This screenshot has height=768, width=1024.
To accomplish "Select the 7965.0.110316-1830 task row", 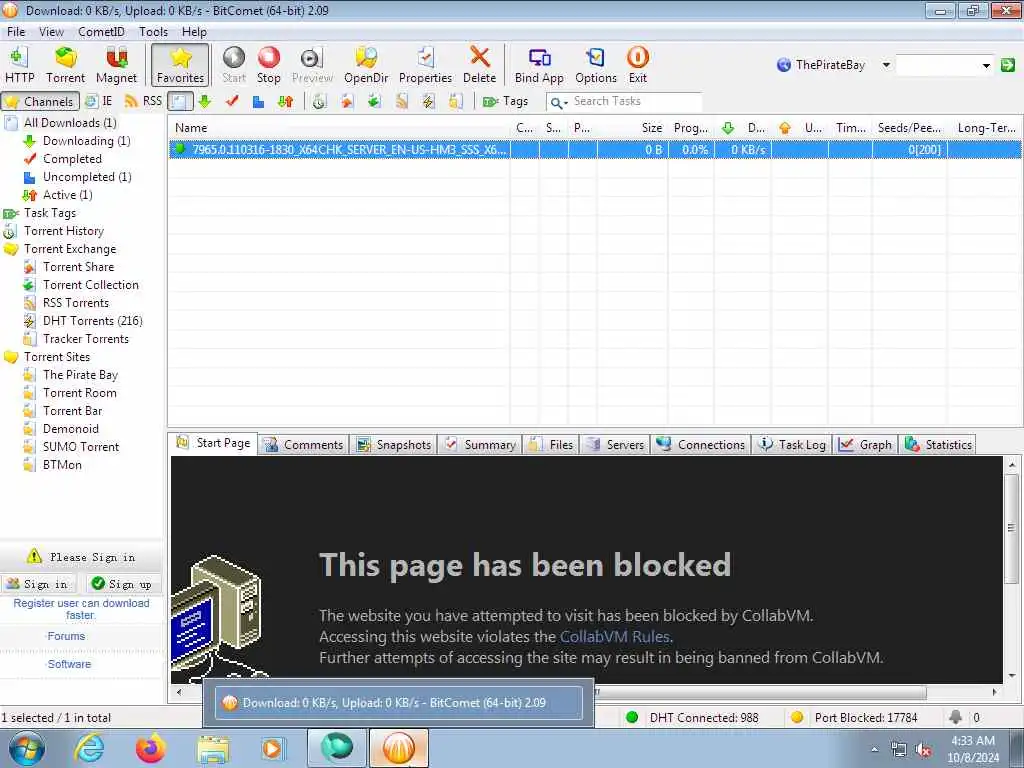I will coord(594,150).
